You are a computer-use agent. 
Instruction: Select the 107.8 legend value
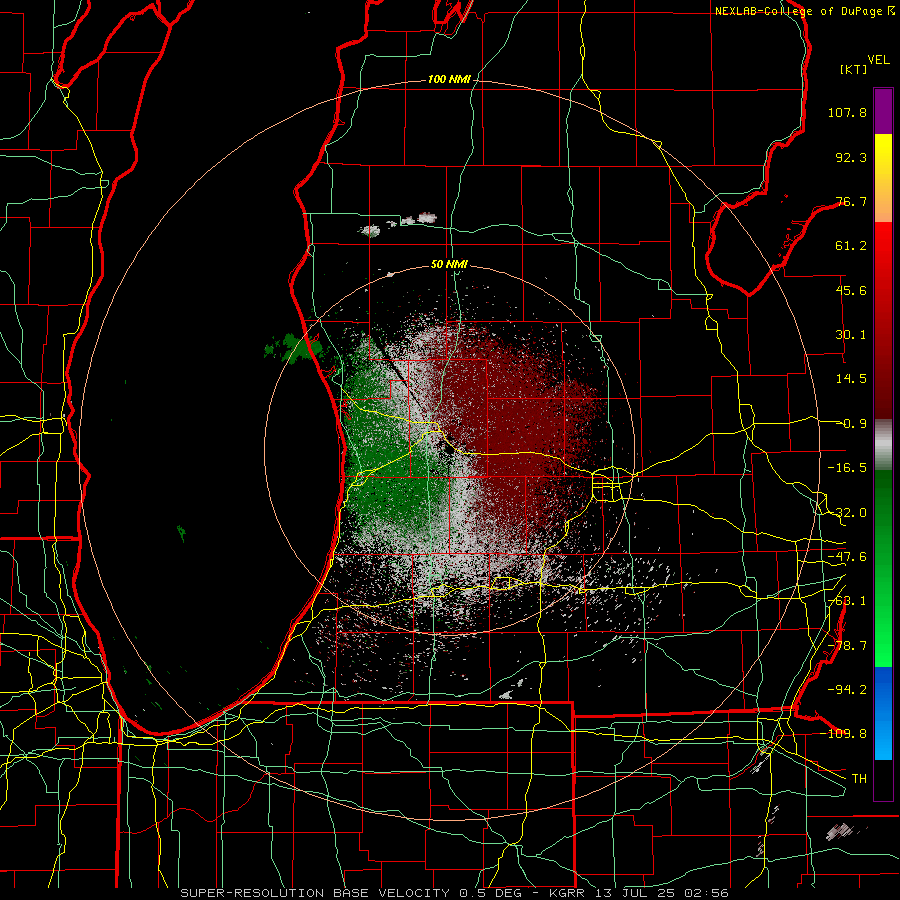(847, 112)
